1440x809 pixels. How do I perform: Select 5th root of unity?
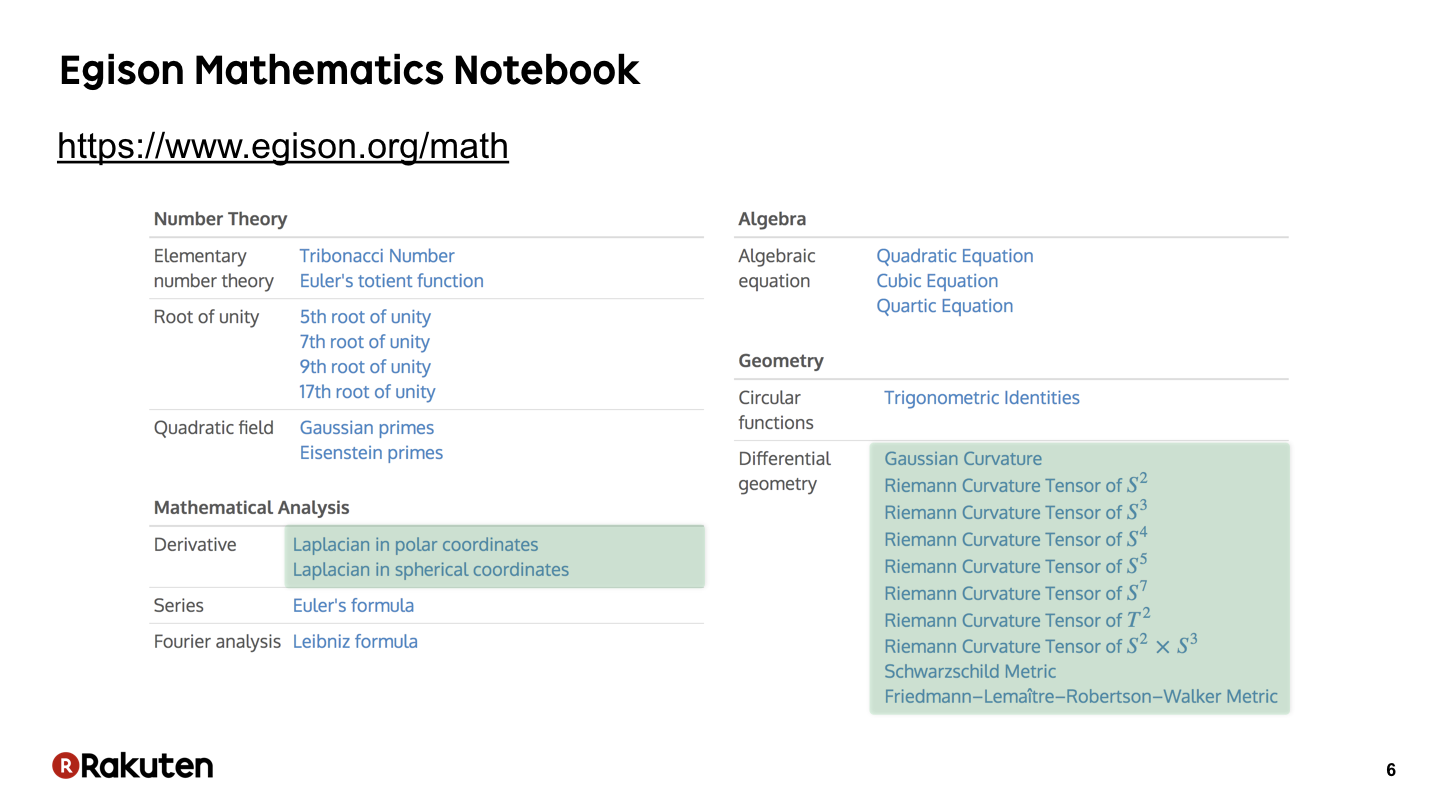(365, 317)
